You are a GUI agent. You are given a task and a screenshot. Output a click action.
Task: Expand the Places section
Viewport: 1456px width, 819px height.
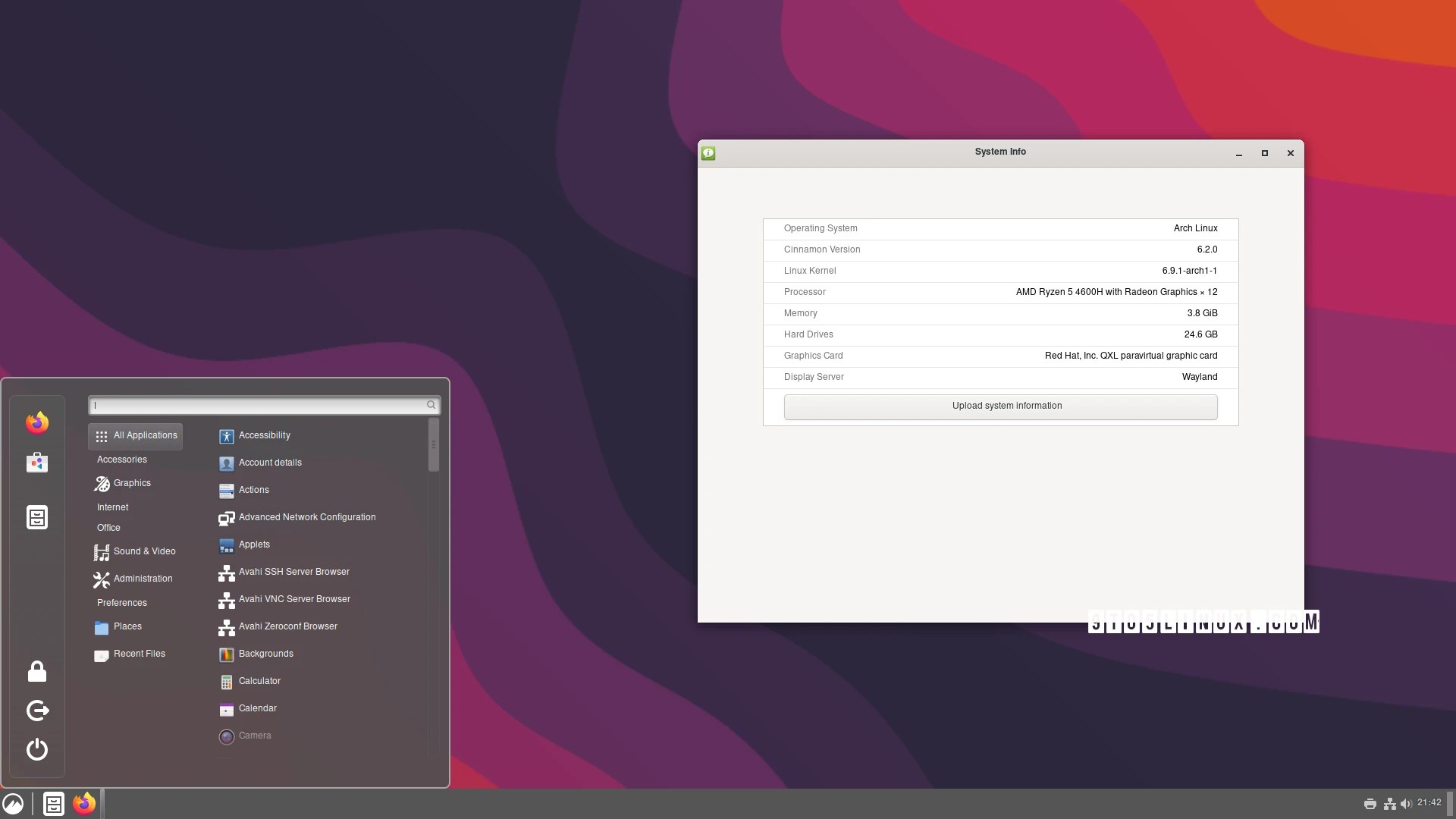[x=127, y=626]
